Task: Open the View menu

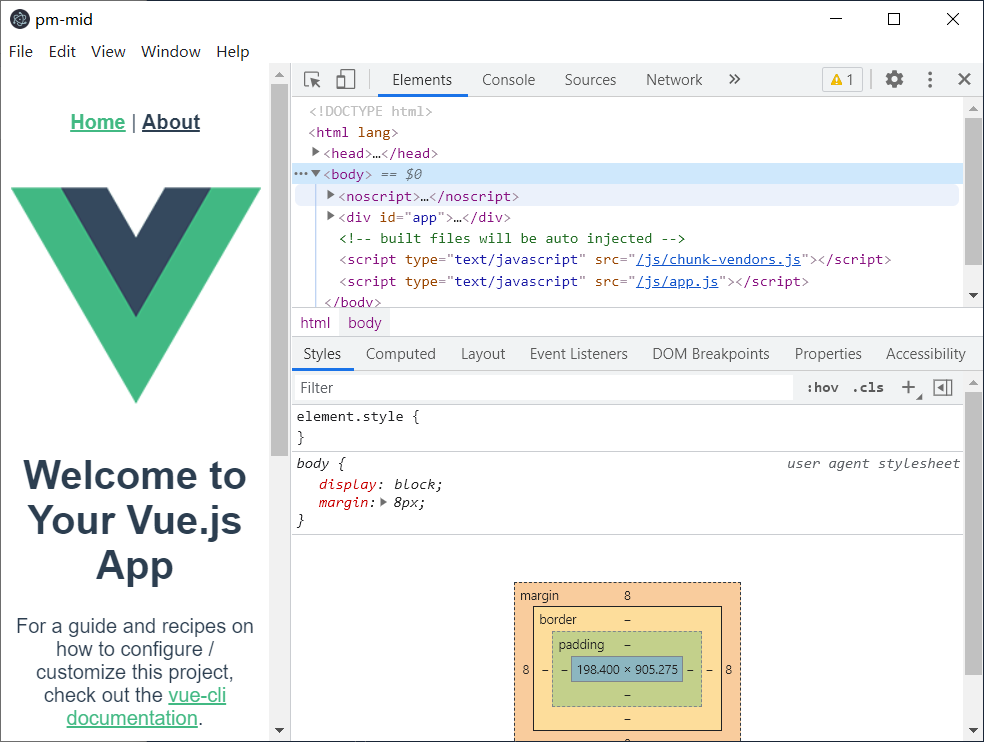Action: click(x=108, y=51)
